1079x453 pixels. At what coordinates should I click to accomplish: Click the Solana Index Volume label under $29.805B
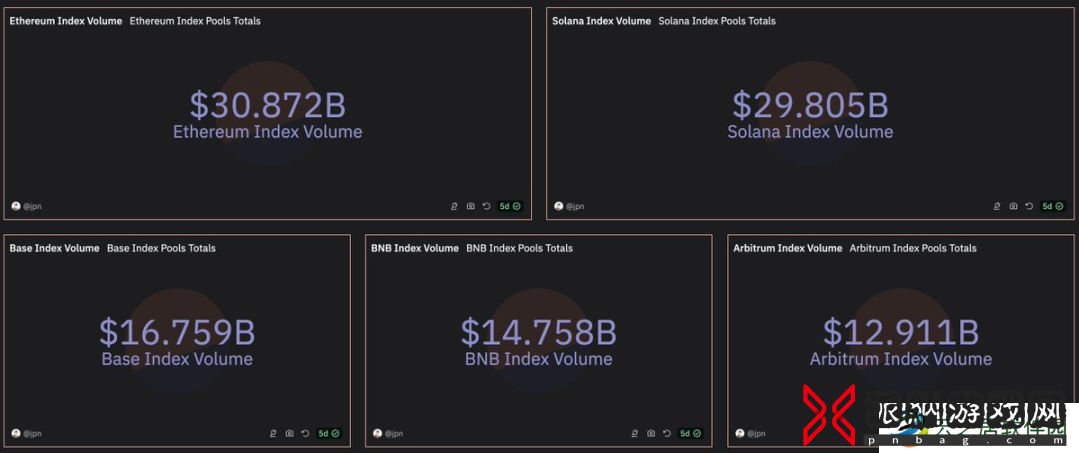tap(811, 131)
